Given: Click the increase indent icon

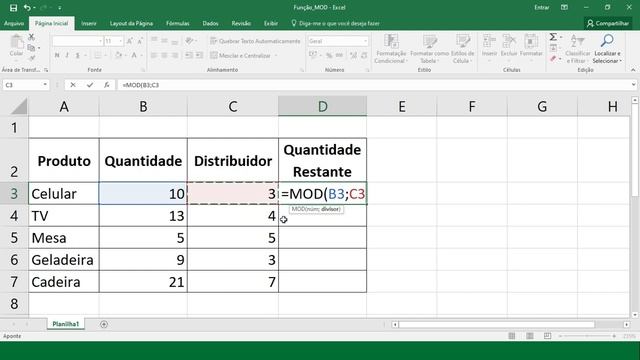Looking at the screenshot, I should pos(199,55).
